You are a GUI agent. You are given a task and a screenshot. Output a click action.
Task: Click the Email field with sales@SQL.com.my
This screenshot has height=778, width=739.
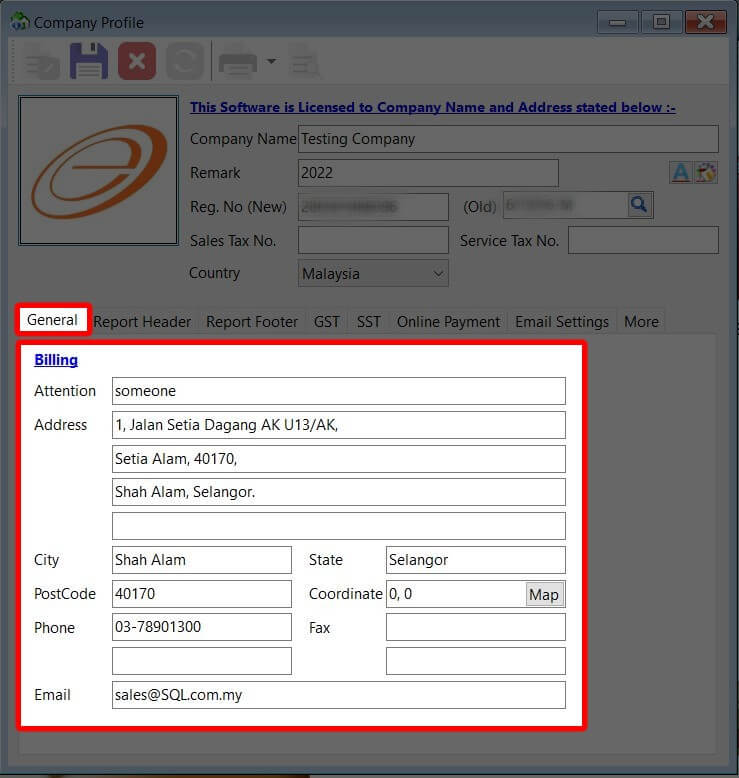338,695
